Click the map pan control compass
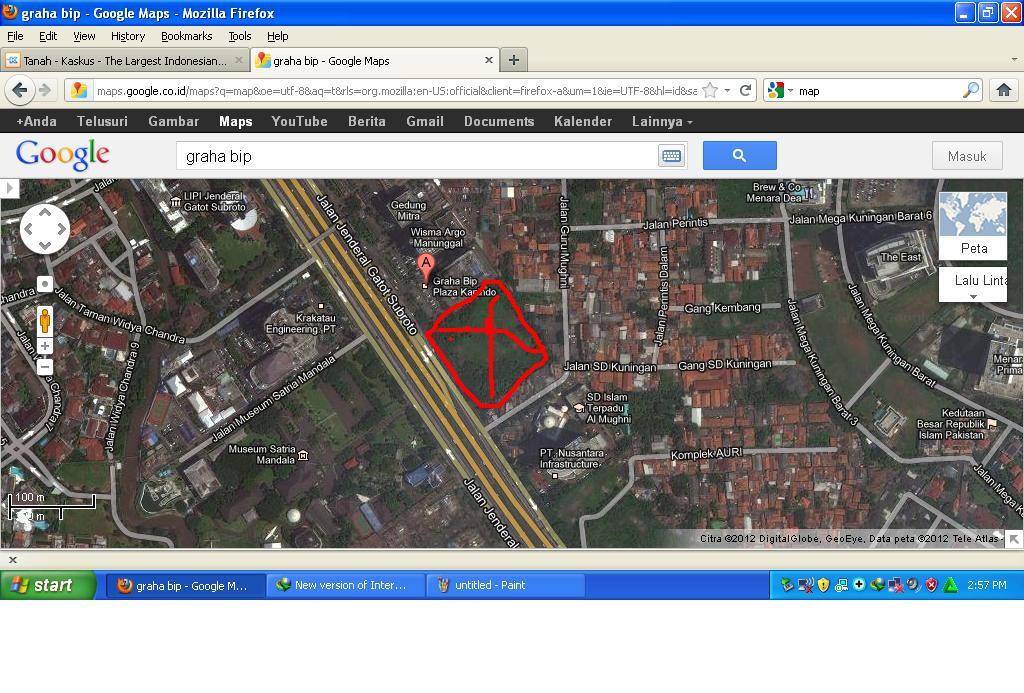This screenshot has height=693, width=1024. tap(44, 229)
